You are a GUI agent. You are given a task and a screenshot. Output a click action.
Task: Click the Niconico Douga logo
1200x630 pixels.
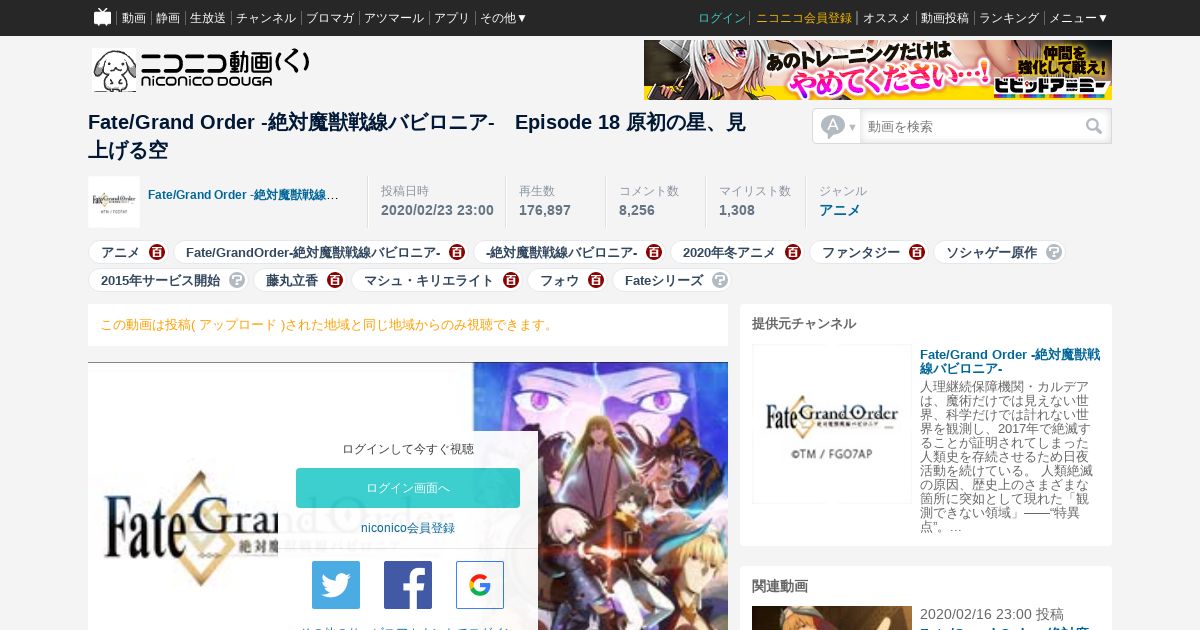pyautogui.click(x=201, y=70)
